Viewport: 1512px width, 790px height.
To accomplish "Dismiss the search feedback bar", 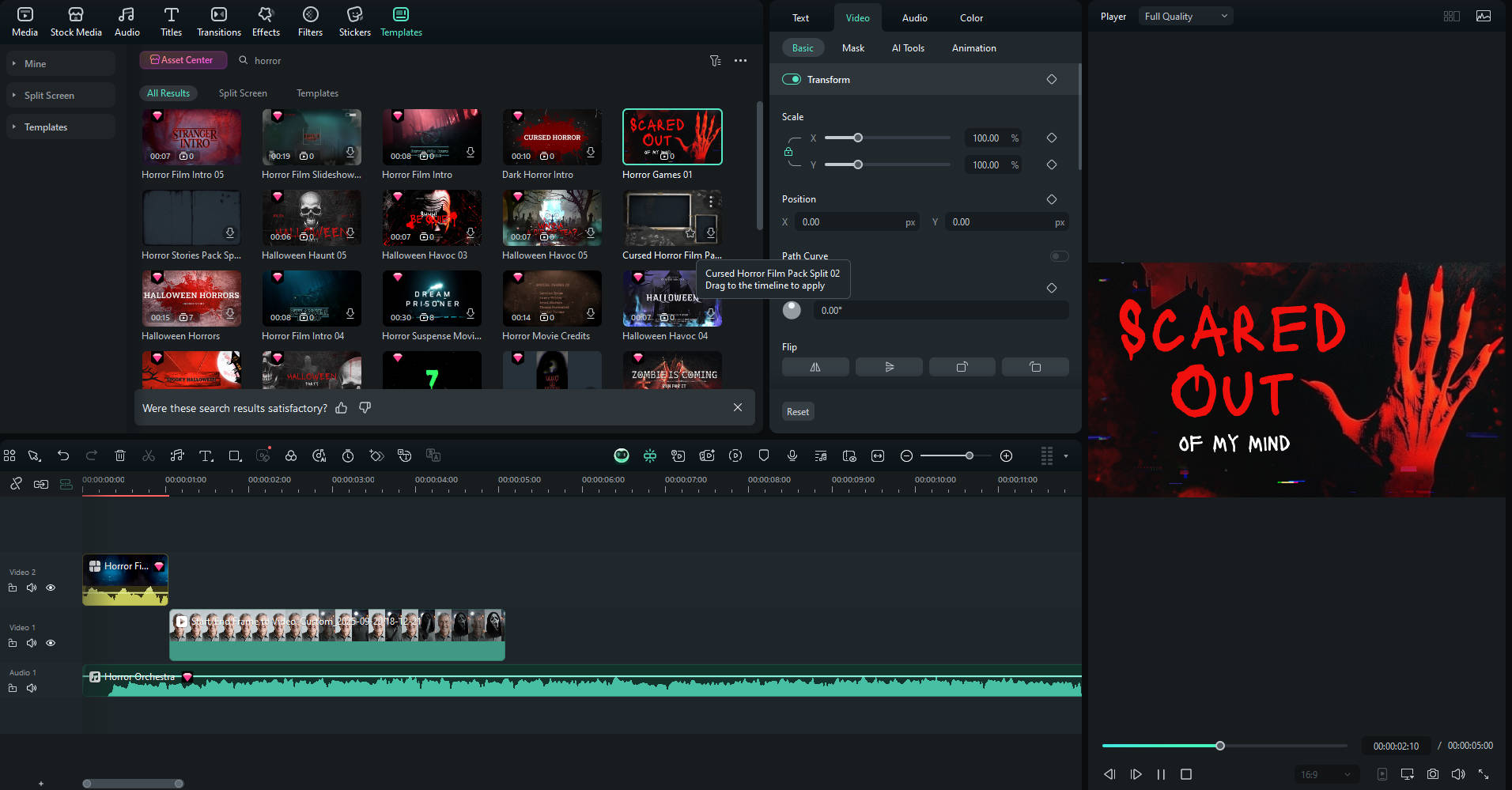I will tap(738, 407).
